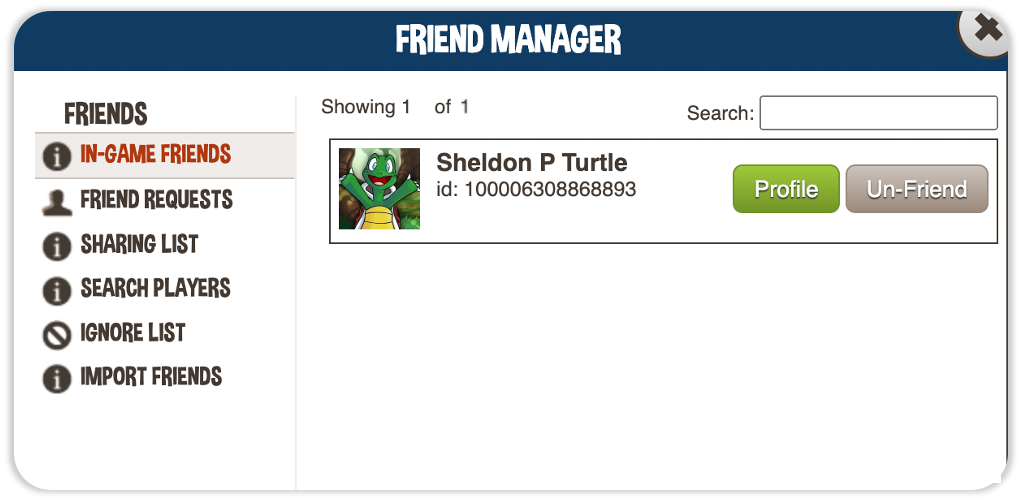This screenshot has height=502, width=1022.
Task: Click the info icon beside Sharing List
Action: pyautogui.click(x=57, y=246)
